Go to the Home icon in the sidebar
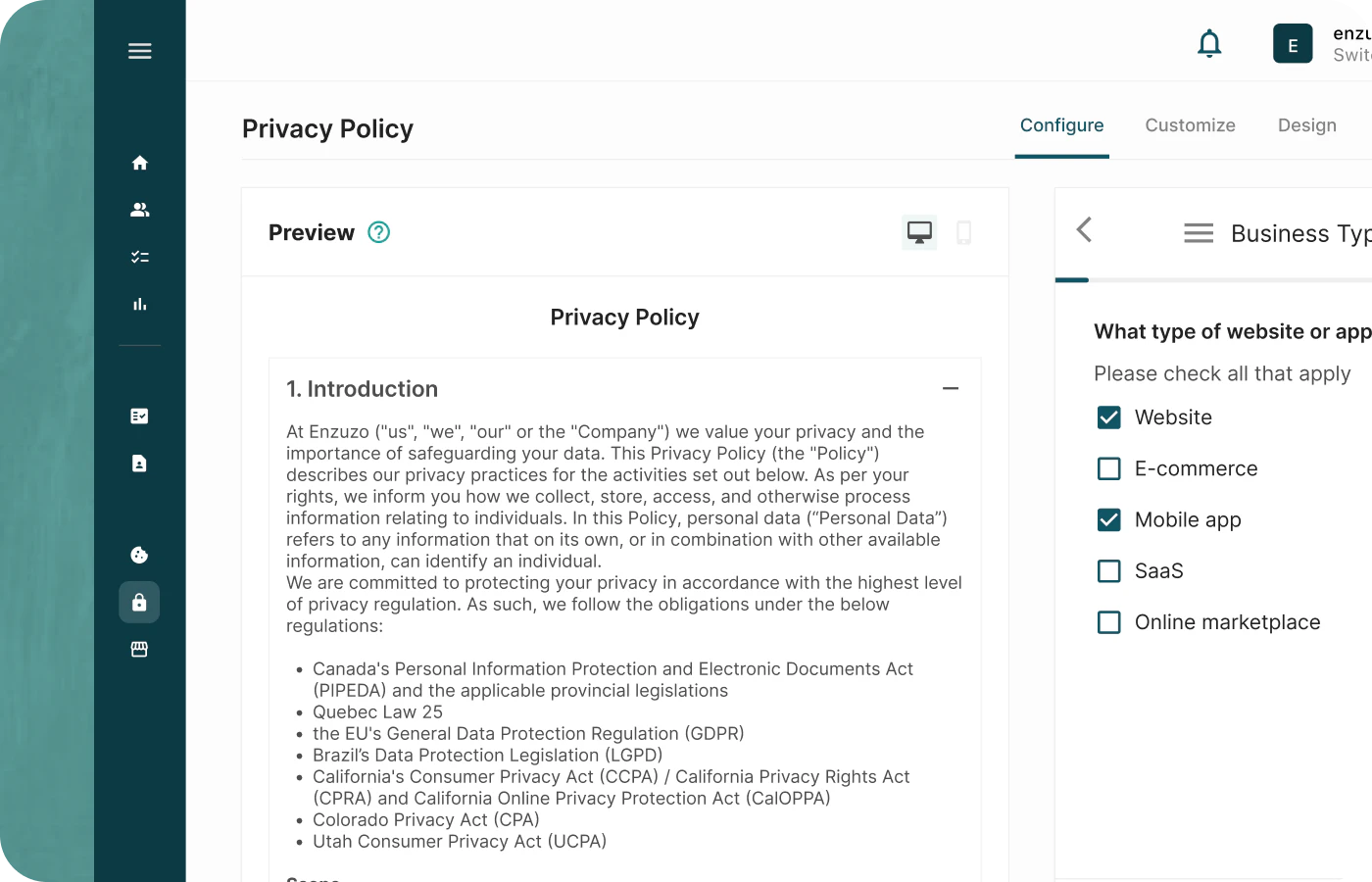Screen dimensions: 1372x882 (x=139, y=163)
